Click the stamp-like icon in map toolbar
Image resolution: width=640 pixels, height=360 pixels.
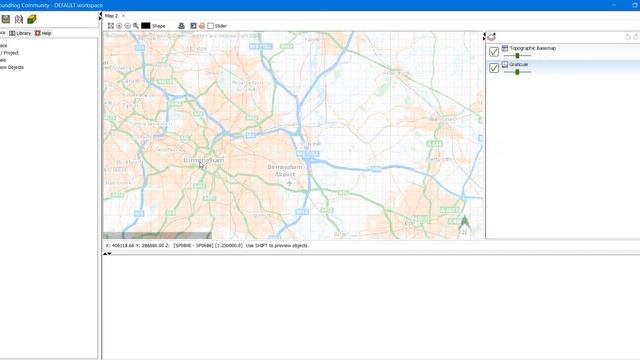pos(181,26)
